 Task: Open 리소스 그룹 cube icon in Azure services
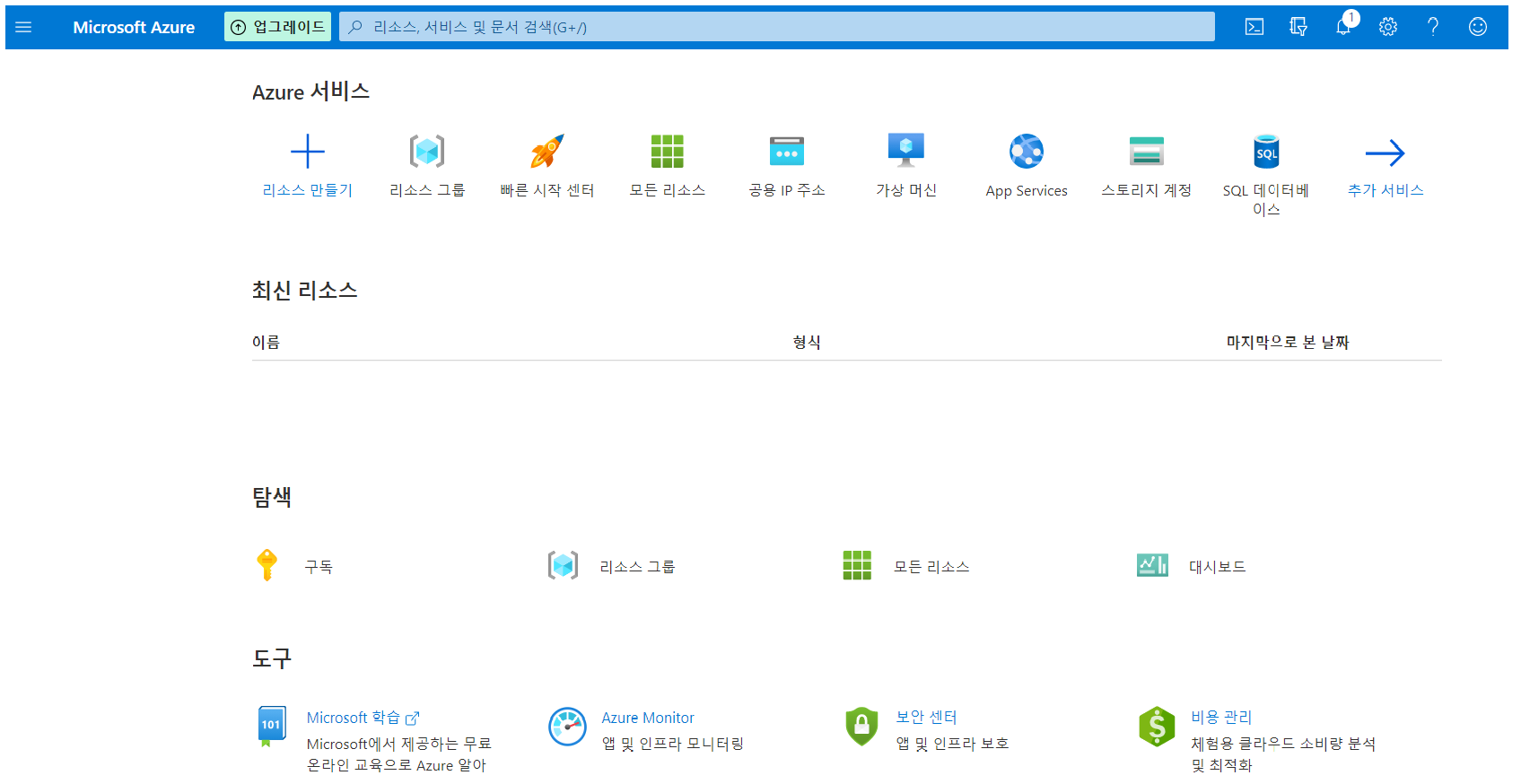tap(427, 152)
